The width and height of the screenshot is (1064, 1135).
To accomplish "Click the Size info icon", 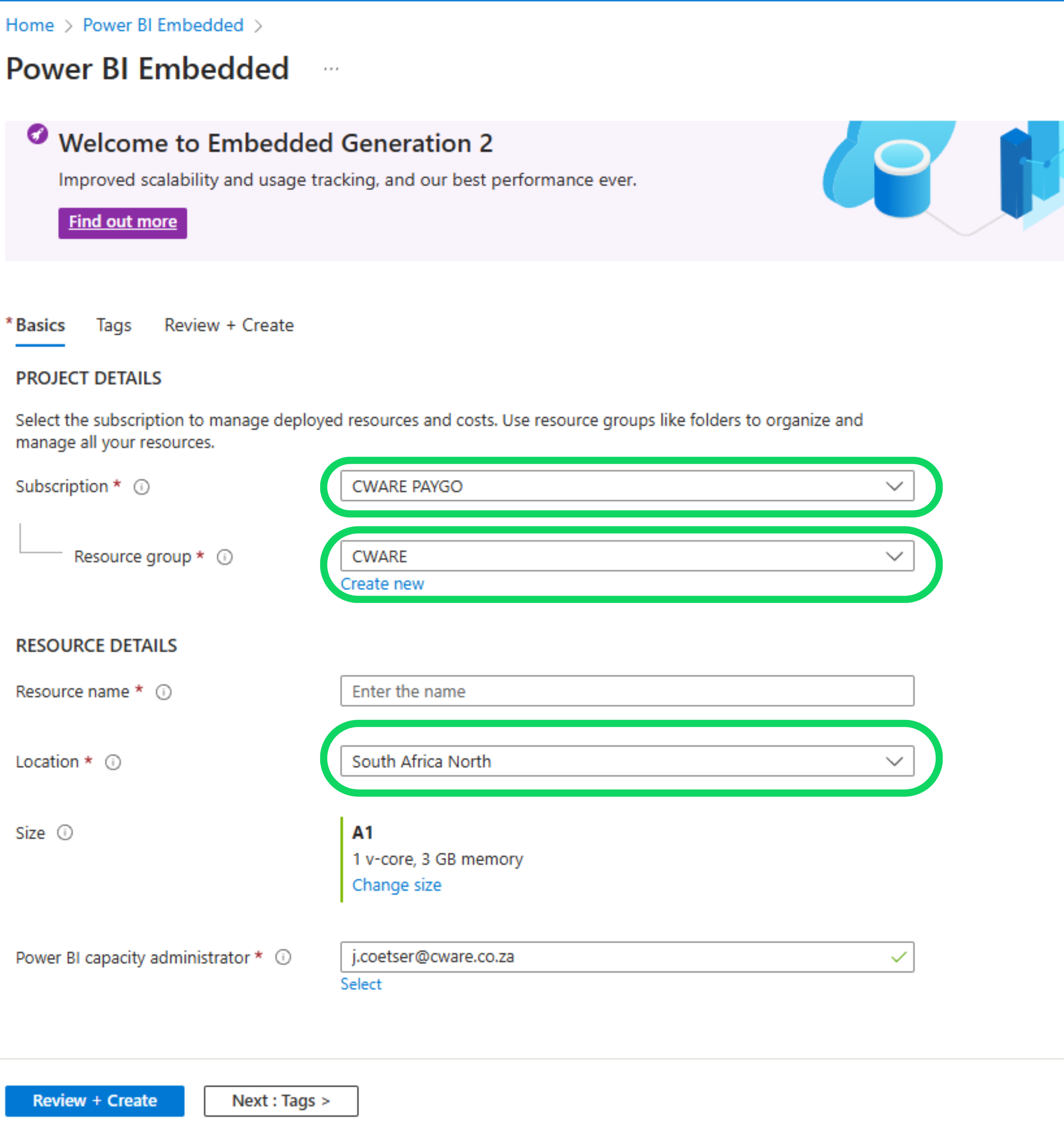I will [x=65, y=833].
